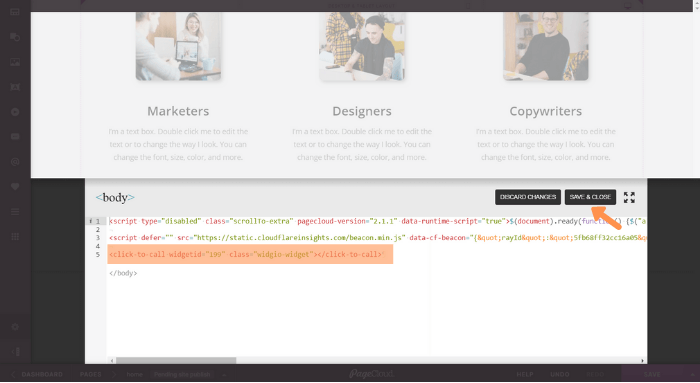This screenshot has height=383, width=700.
Task: Click the Discard Changes button
Action: 528,197
